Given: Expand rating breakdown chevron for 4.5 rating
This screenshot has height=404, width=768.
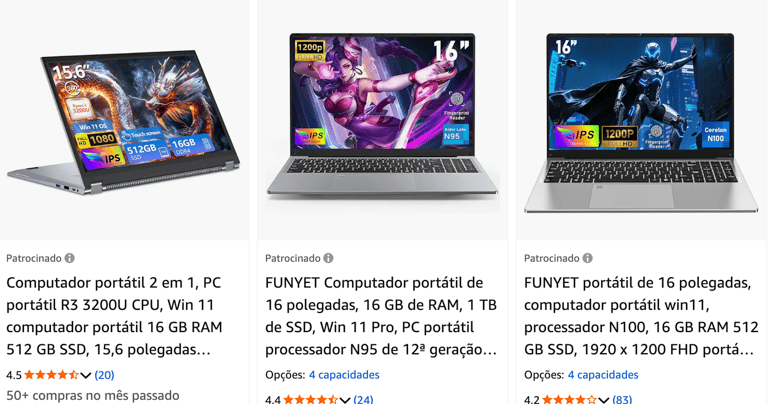Looking at the screenshot, I should pos(86,376).
